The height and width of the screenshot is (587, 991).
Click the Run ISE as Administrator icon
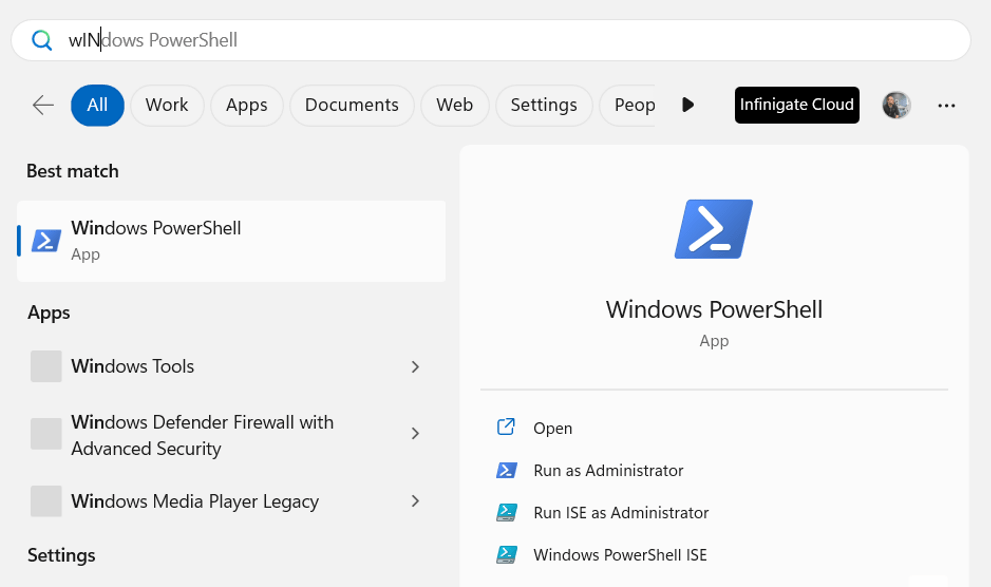(x=506, y=513)
